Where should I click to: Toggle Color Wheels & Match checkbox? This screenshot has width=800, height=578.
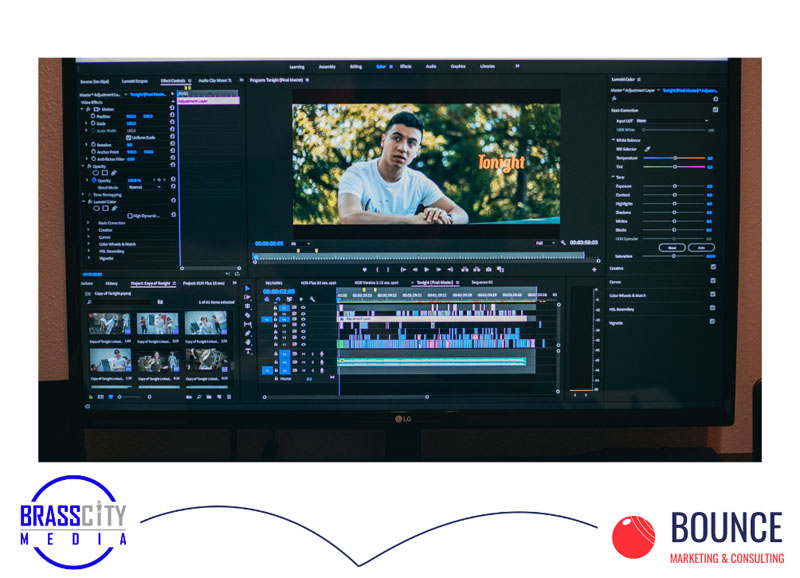713,294
